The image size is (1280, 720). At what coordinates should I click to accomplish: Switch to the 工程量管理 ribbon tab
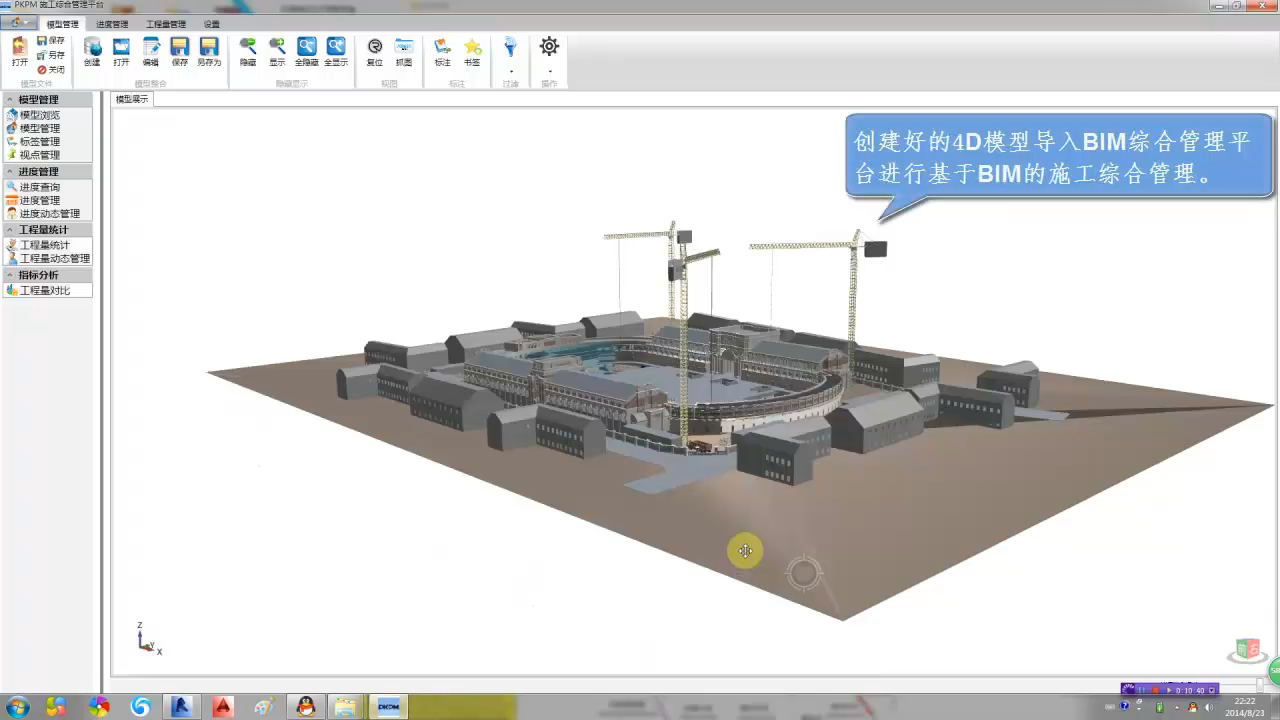click(x=166, y=24)
